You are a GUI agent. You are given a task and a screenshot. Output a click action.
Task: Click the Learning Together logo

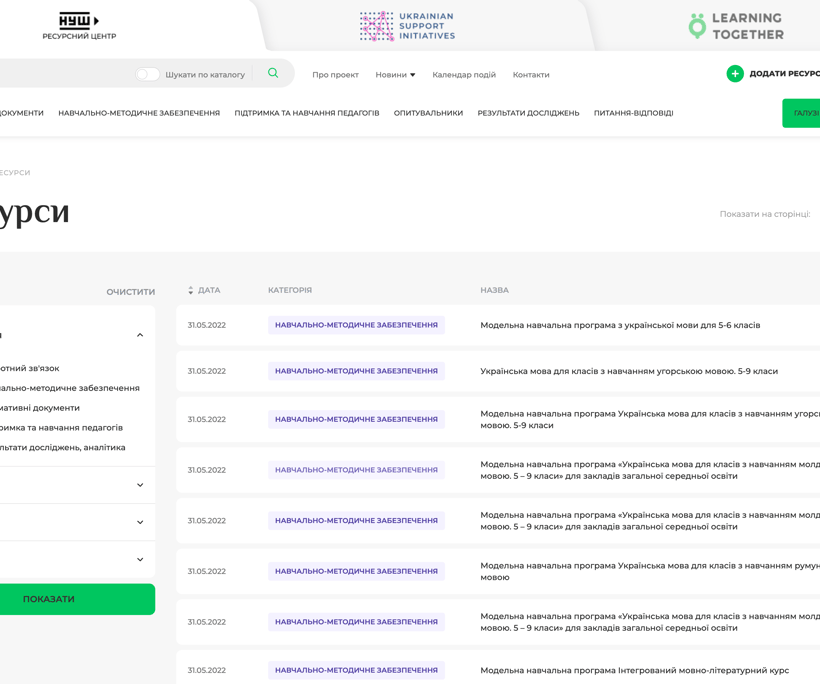[x=736, y=26]
